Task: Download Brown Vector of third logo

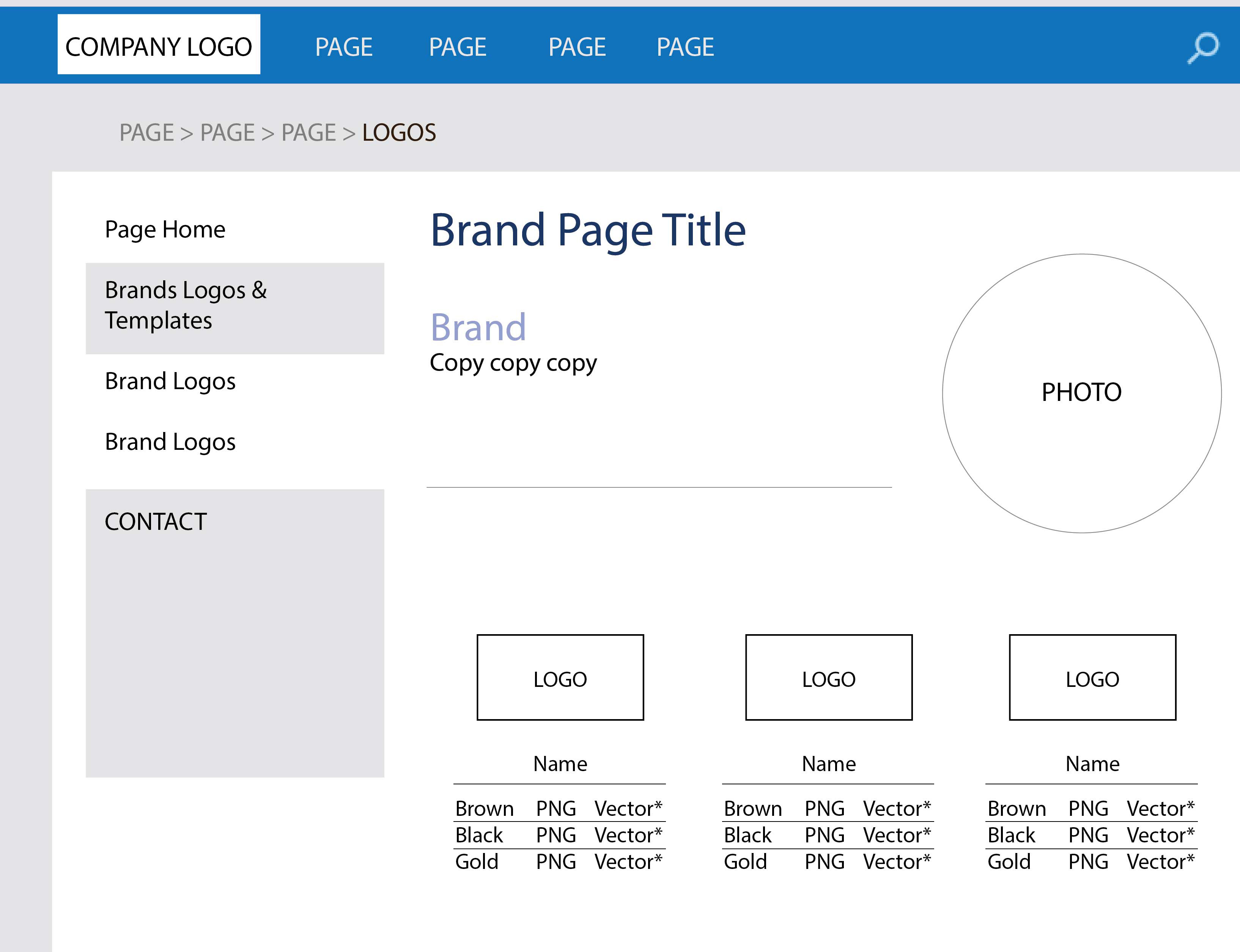Action: (x=1160, y=809)
